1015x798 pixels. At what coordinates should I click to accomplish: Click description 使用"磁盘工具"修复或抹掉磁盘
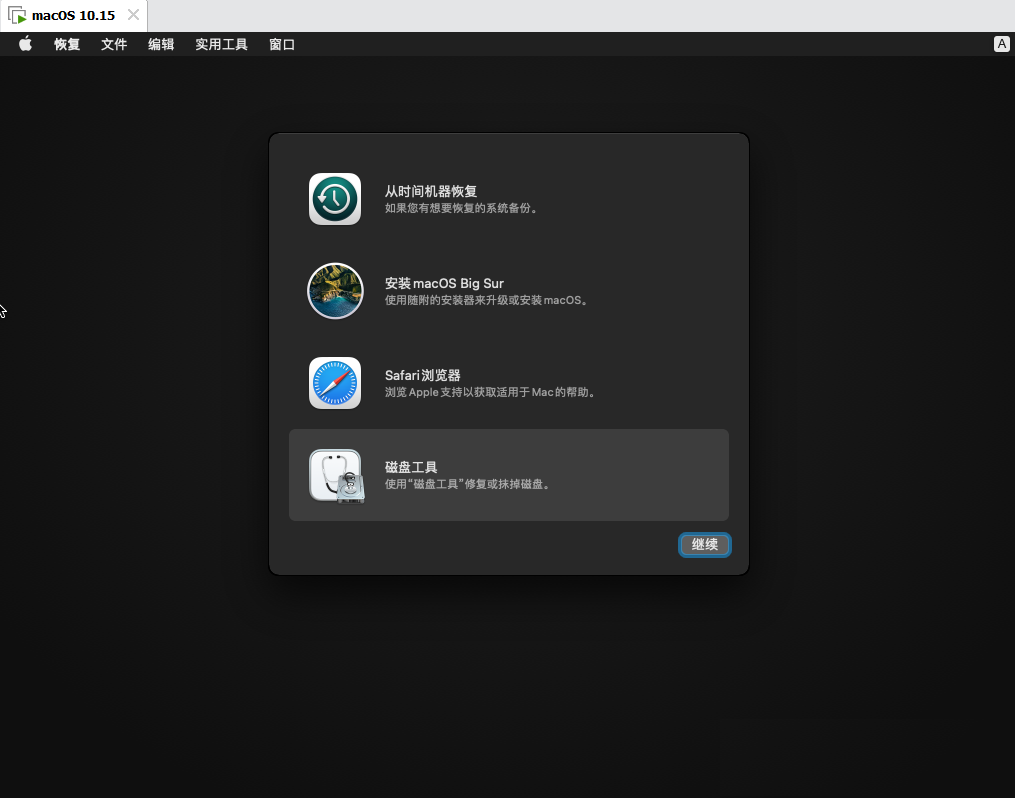(x=467, y=484)
